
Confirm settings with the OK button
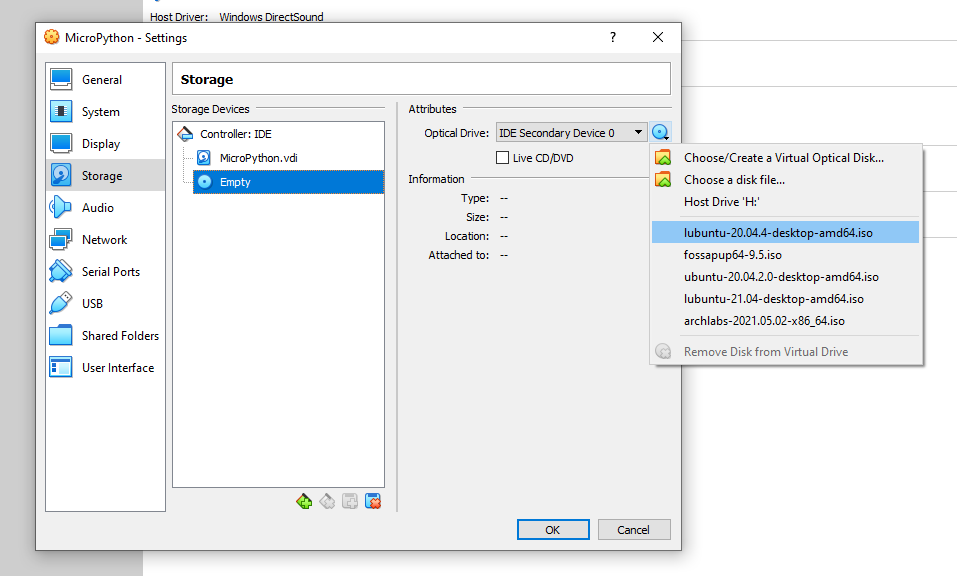[x=553, y=530]
